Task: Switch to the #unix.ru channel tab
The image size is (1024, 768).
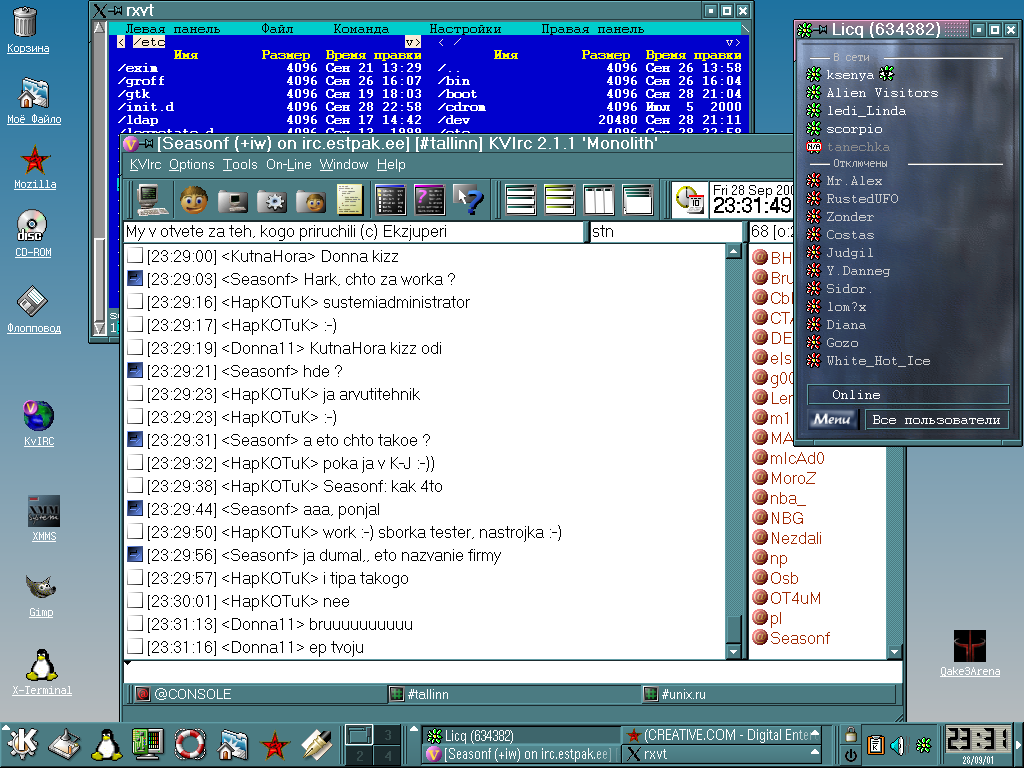Action: point(685,694)
